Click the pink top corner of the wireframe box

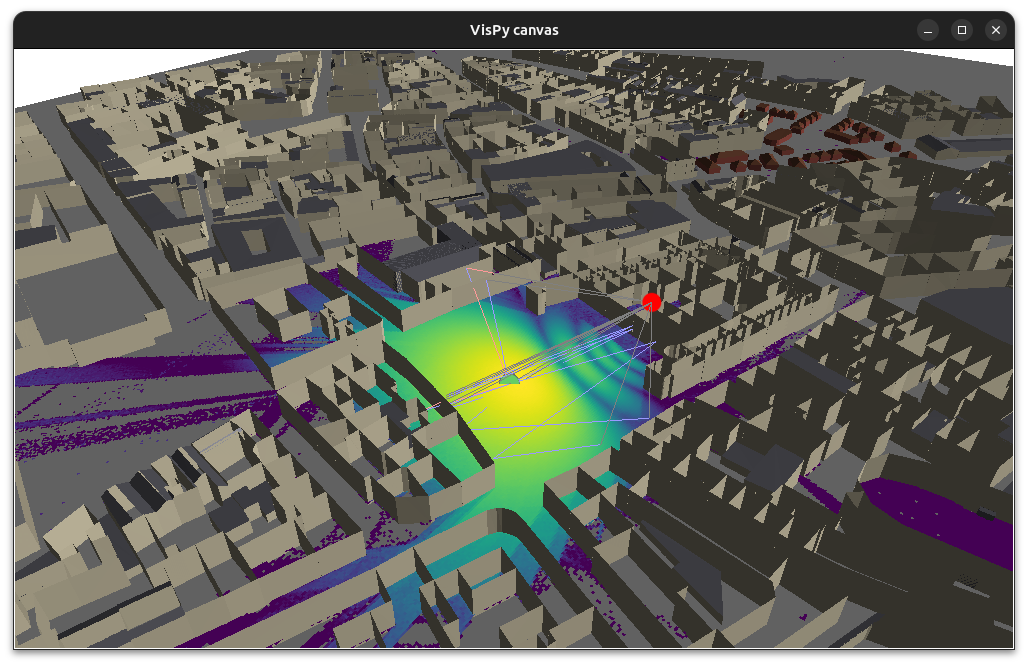click(469, 268)
